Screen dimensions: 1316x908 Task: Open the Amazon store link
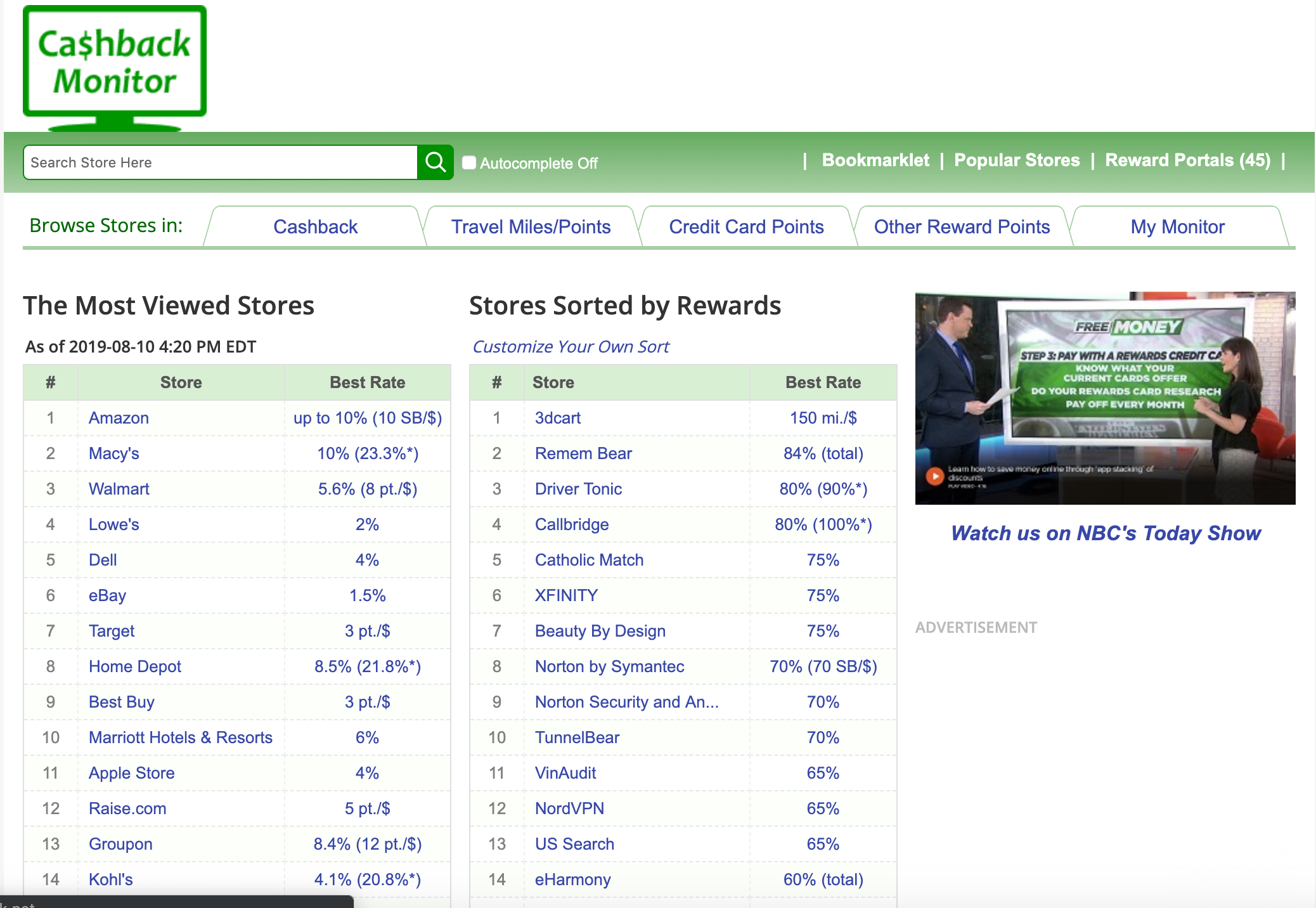click(x=119, y=418)
